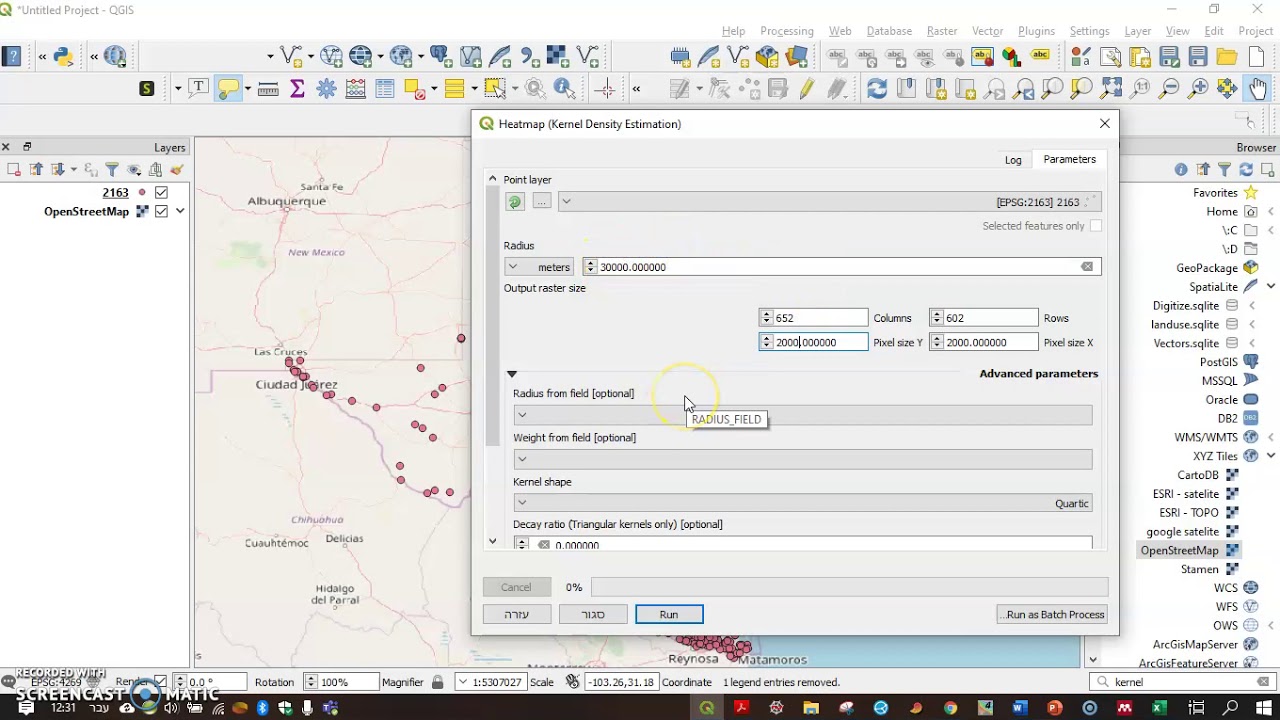The image size is (1280, 720).
Task: Open the Processing Toolbox gear icon
Action: pos(326,89)
